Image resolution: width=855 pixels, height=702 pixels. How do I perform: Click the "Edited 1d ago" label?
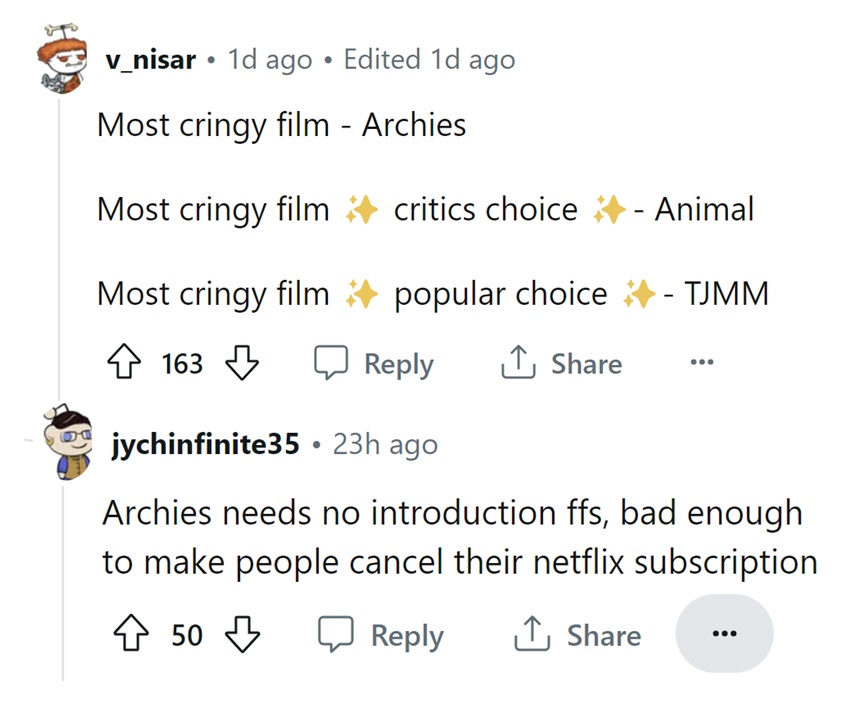point(429,60)
